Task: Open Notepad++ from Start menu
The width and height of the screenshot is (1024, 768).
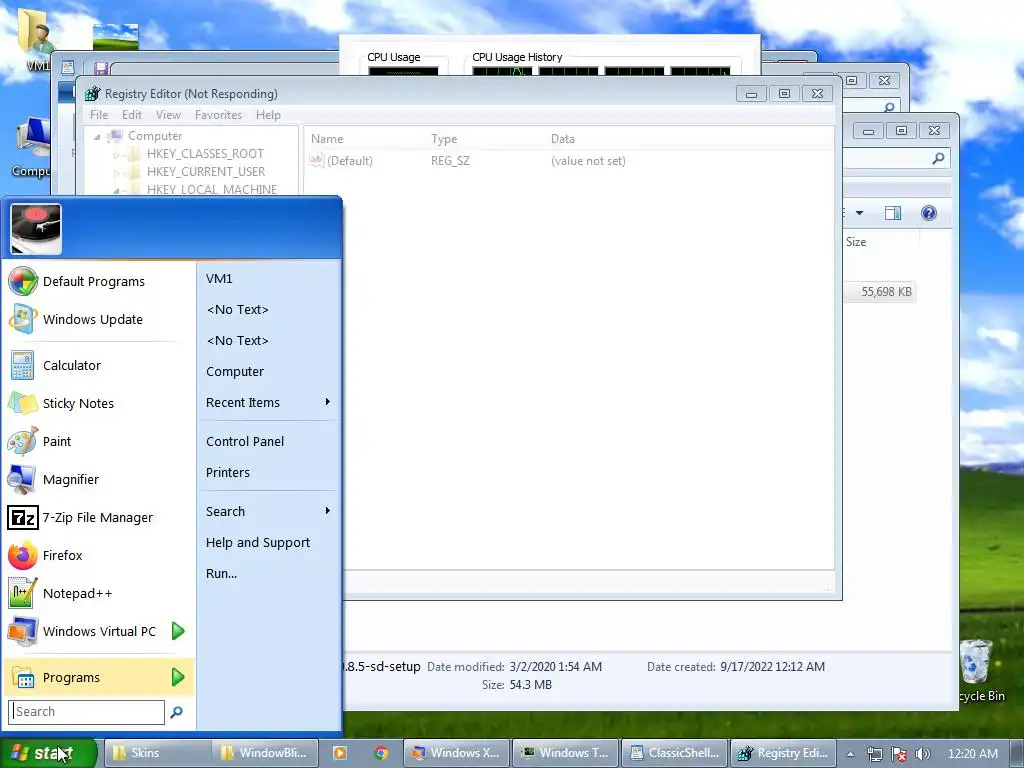Action: click(98, 594)
